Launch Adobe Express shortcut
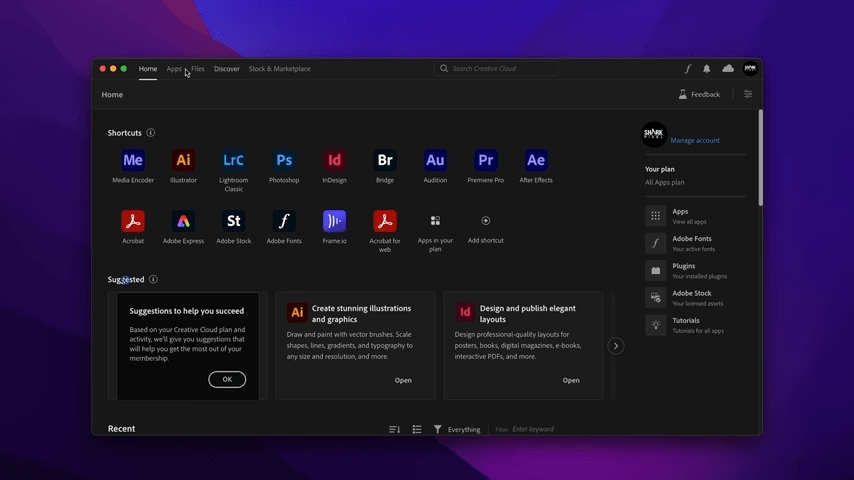The width and height of the screenshot is (854, 480). [183, 221]
